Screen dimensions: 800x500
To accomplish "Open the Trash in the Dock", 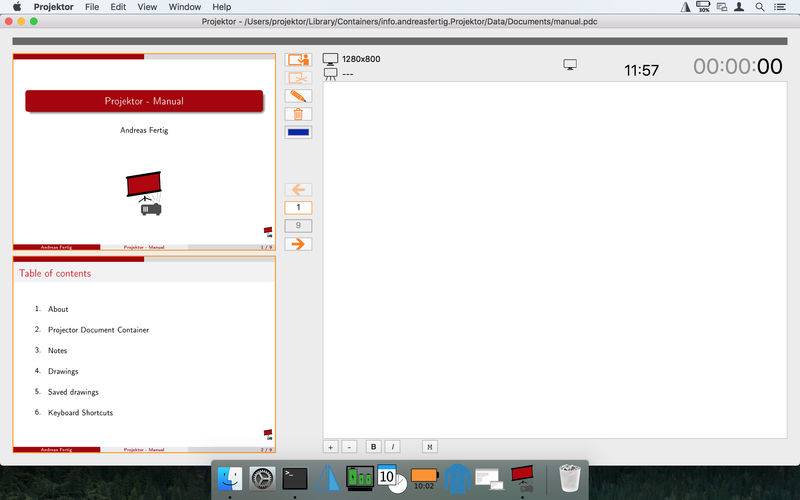I will (x=569, y=479).
